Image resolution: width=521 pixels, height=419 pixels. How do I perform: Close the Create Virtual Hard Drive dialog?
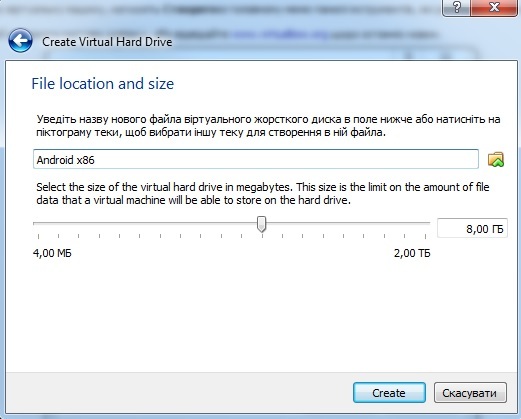coord(494,7)
